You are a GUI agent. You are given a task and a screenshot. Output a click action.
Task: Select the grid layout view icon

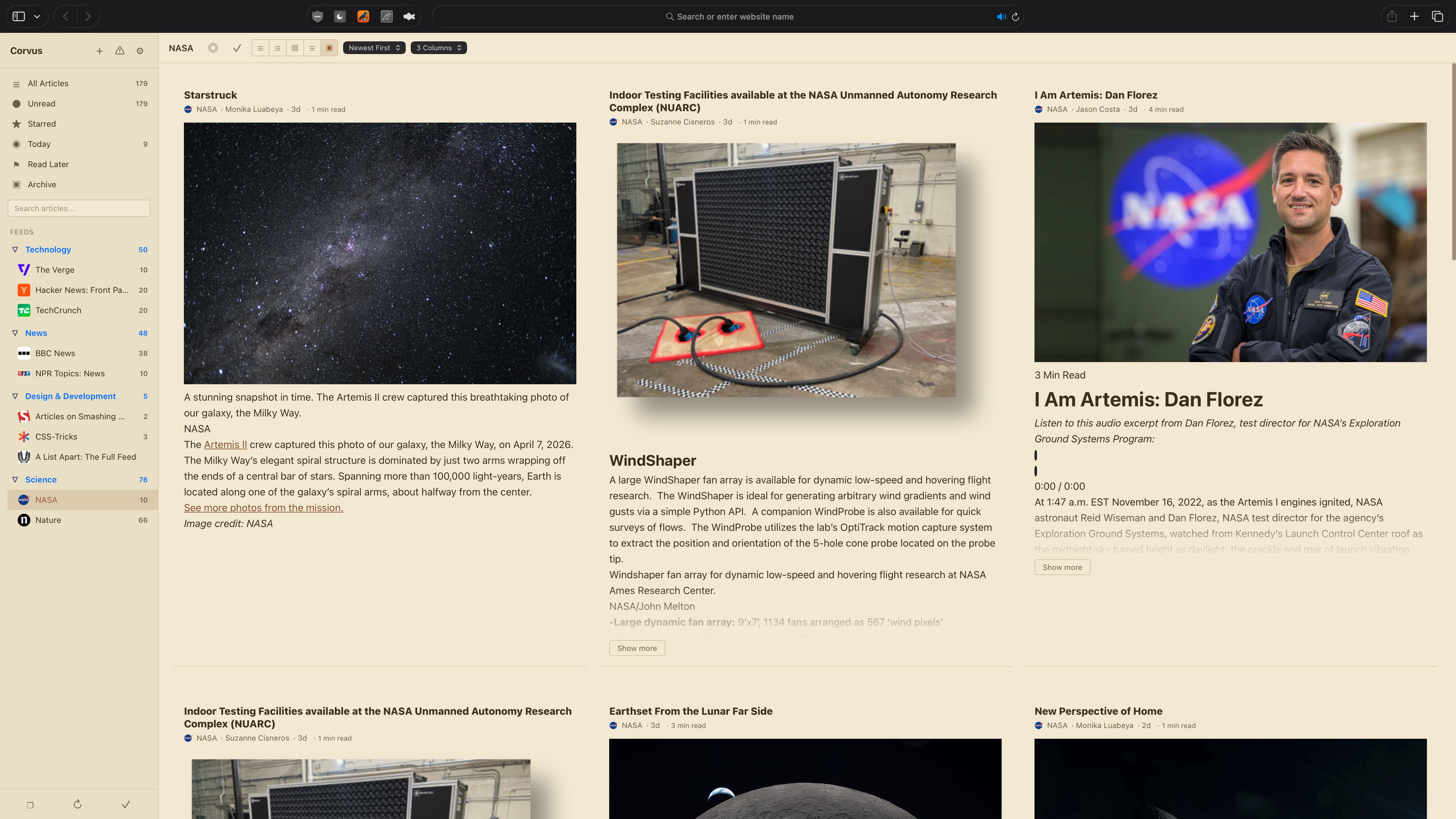tap(294, 47)
